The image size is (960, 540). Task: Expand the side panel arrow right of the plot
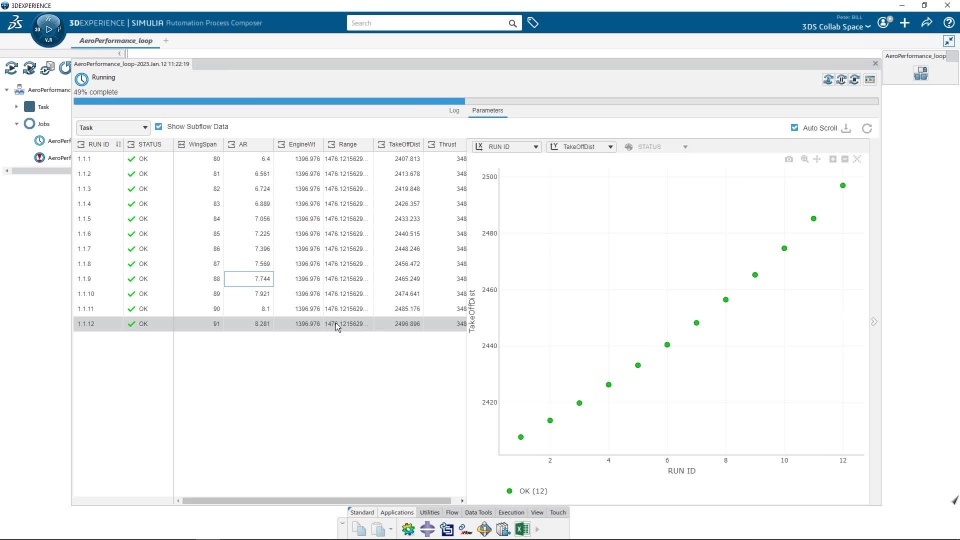(874, 321)
